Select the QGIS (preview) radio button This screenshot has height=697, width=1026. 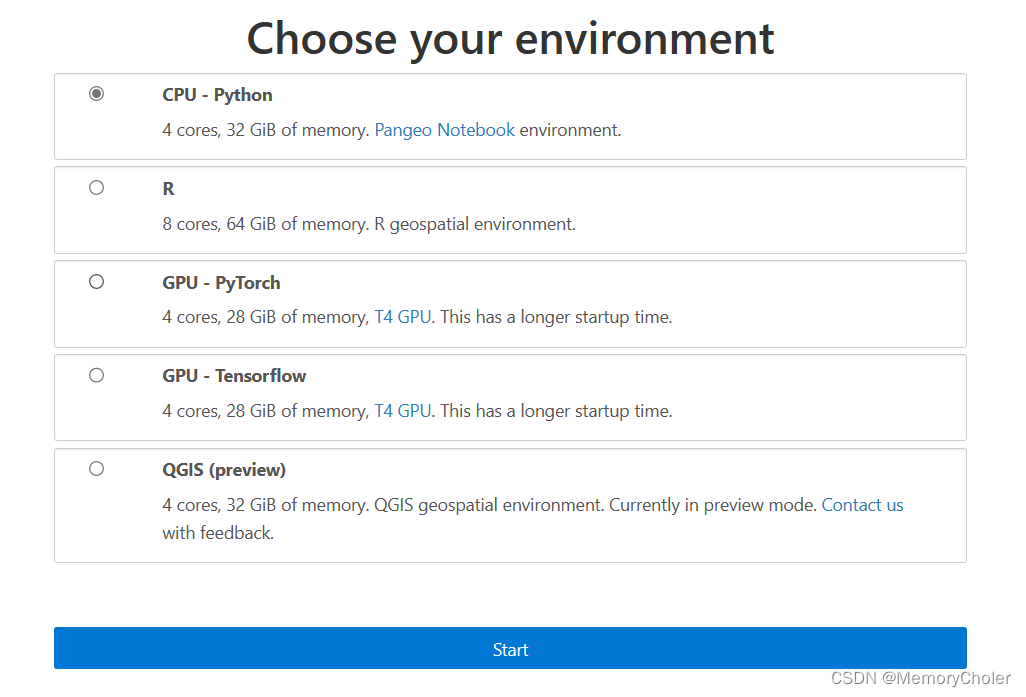tap(96, 469)
